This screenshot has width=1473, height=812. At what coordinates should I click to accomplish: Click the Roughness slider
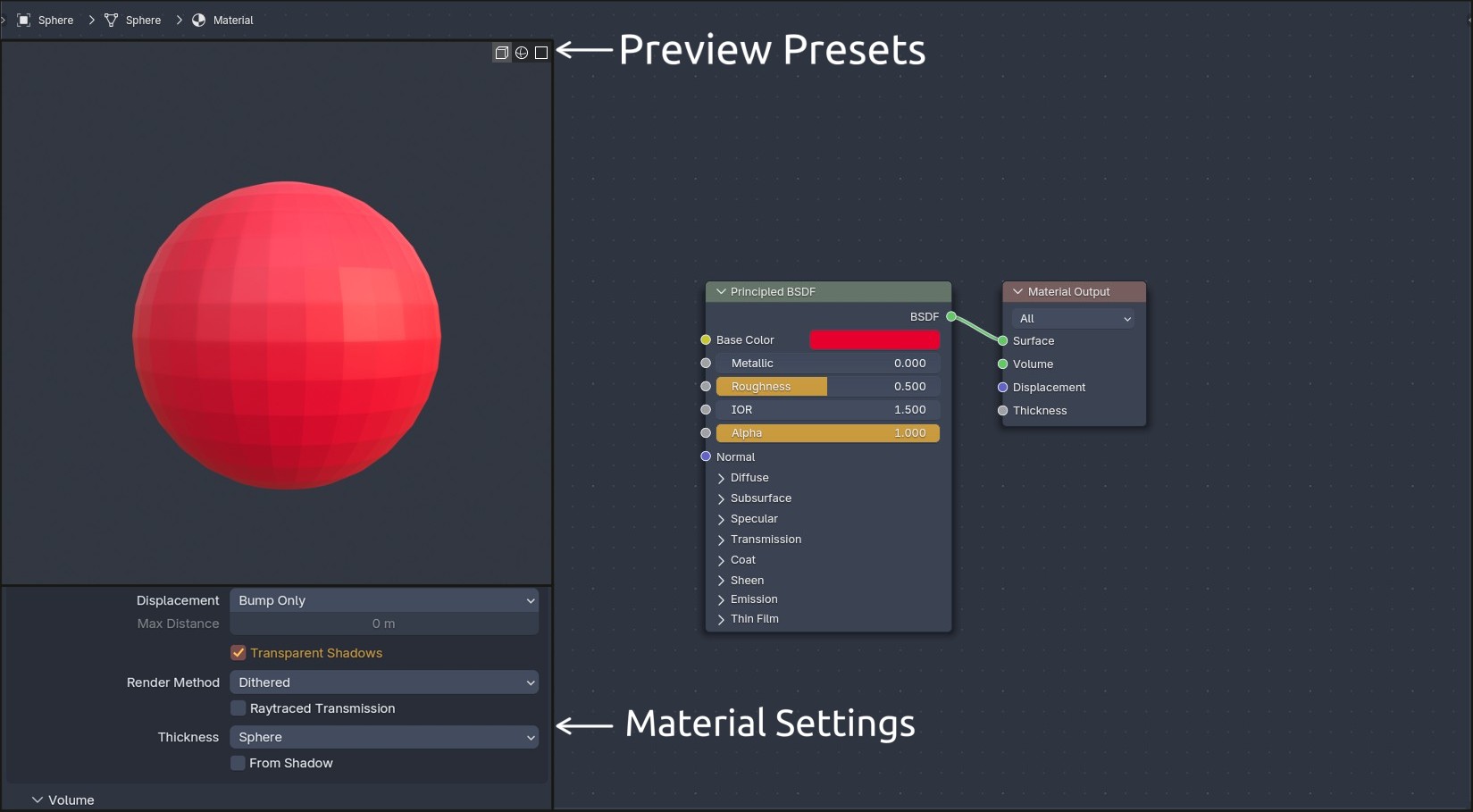(x=828, y=386)
